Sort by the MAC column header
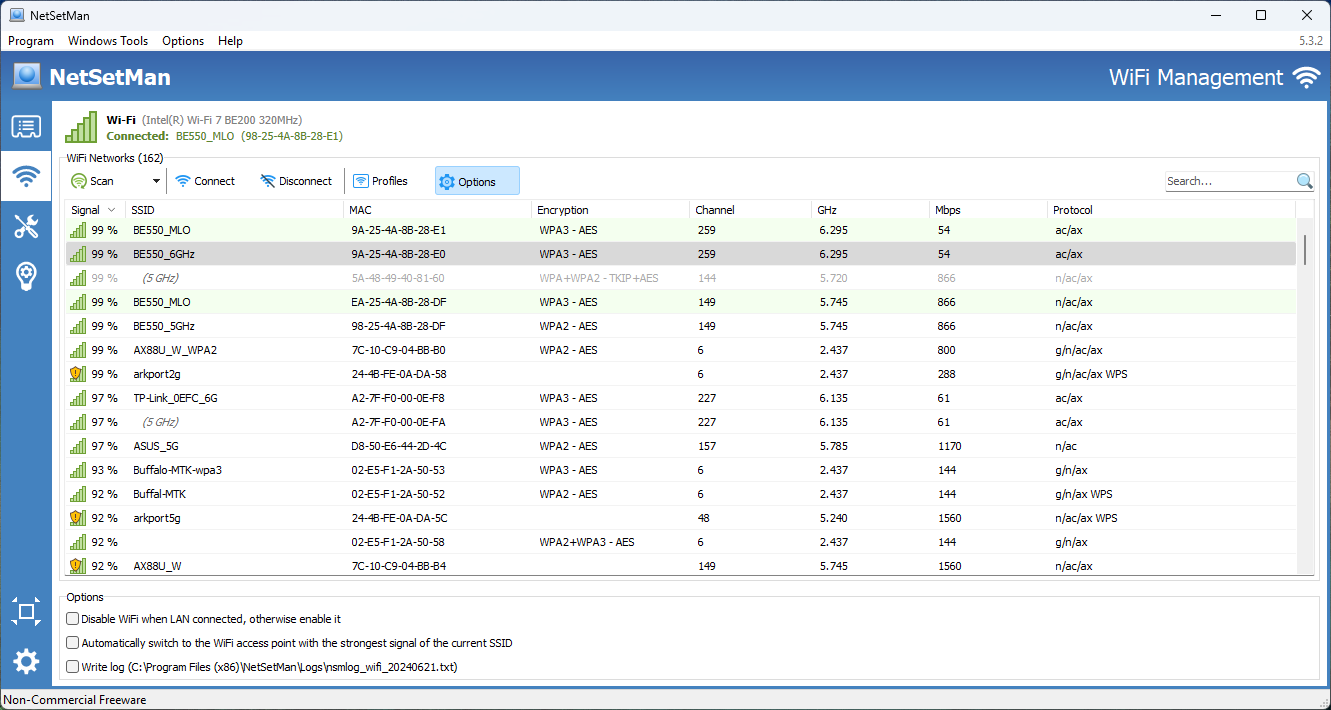The width and height of the screenshot is (1331, 710). pos(437,210)
